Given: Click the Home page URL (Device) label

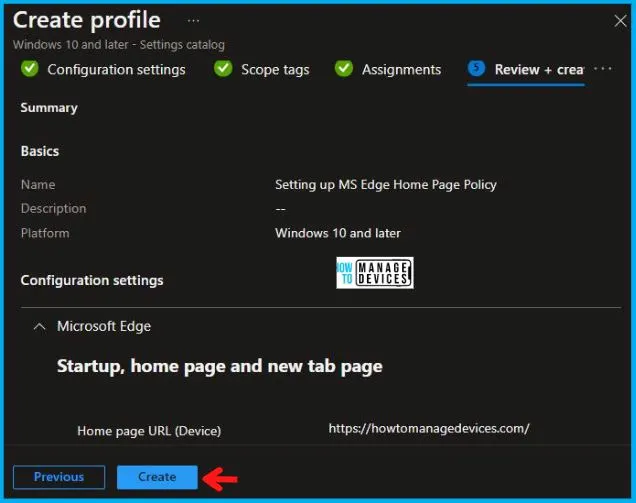Looking at the screenshot, I should pos(149,431).
